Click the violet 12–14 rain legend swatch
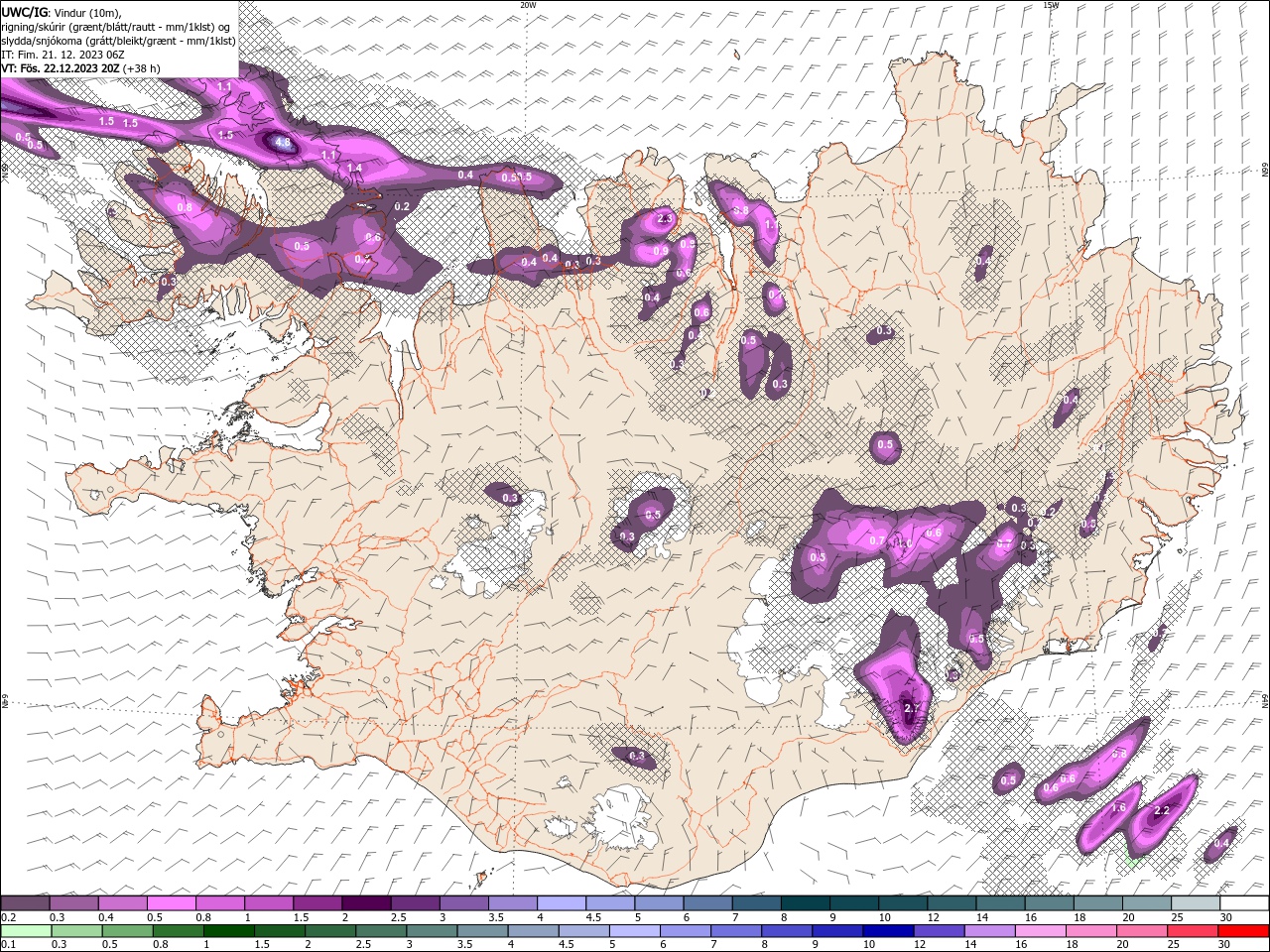This screenshot has width=1270, height=952. click(x=940, y=930)
